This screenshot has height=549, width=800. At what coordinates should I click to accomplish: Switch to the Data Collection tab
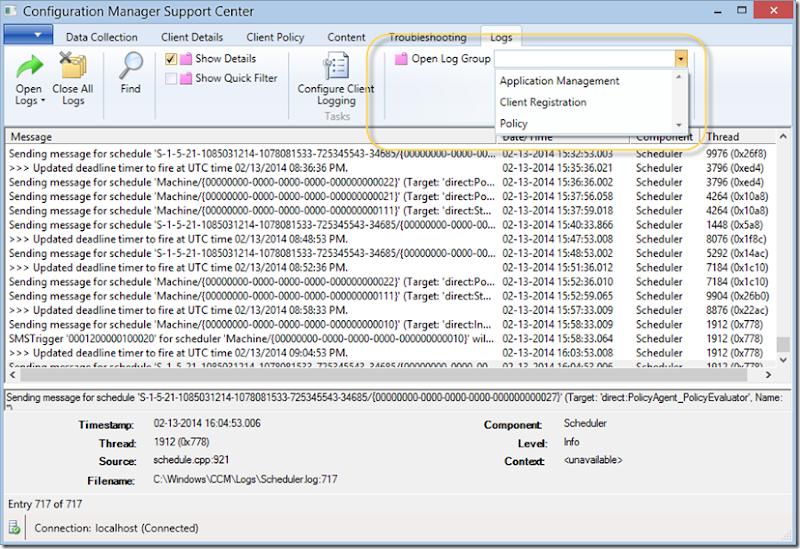[102, 37]
